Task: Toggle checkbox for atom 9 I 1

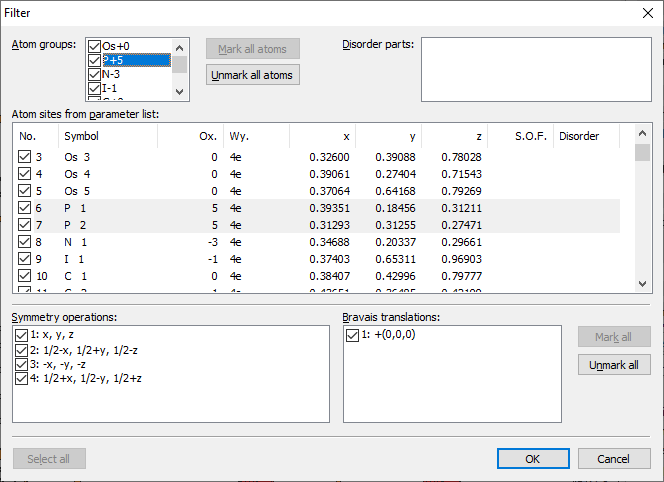Action: [x=25, y=259]
